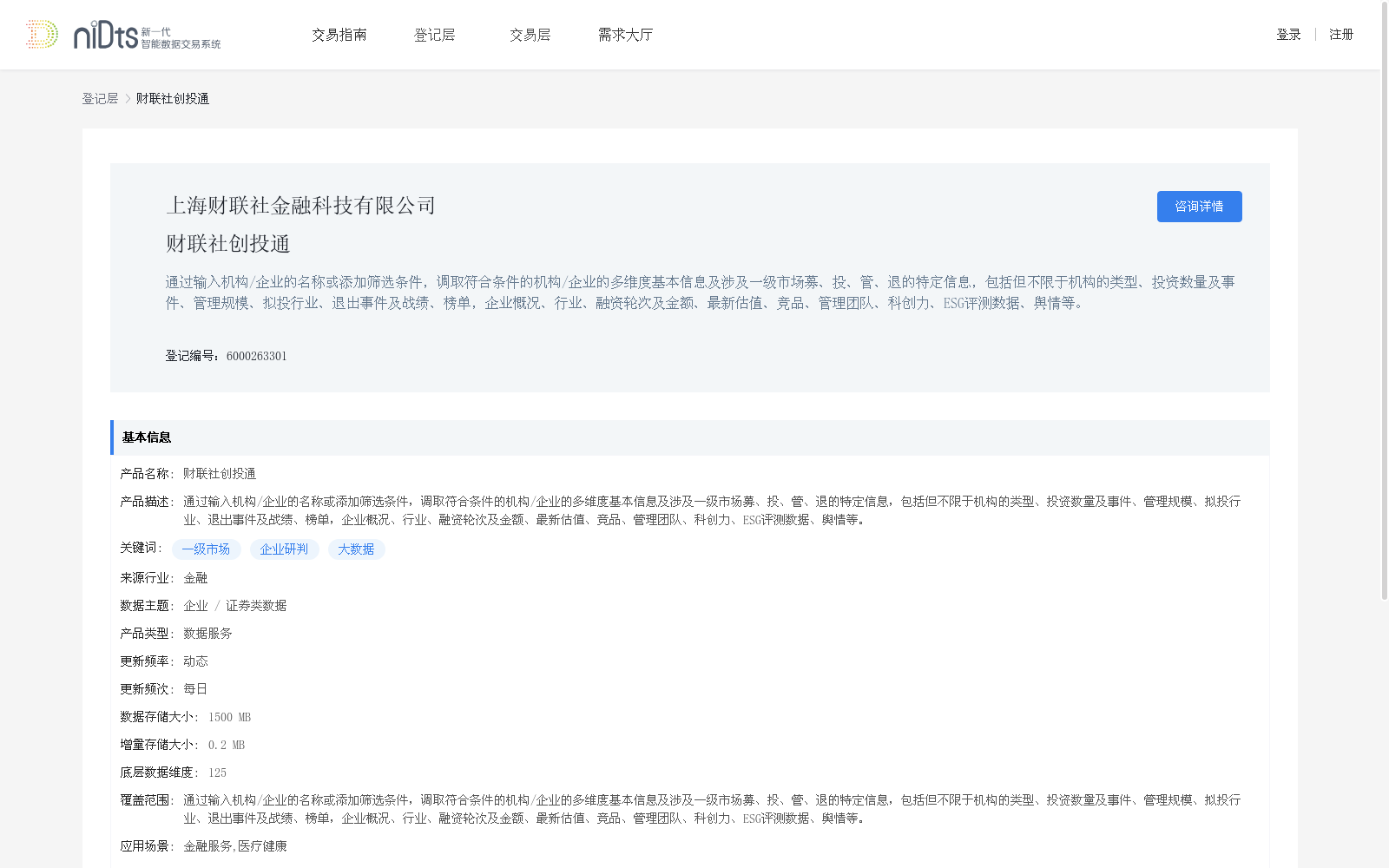Image resolution: width=1389 pixels, height=868 pixels.
Task: Click the 登录 link
Action: pyautogui.click(x=1288, y=35)
